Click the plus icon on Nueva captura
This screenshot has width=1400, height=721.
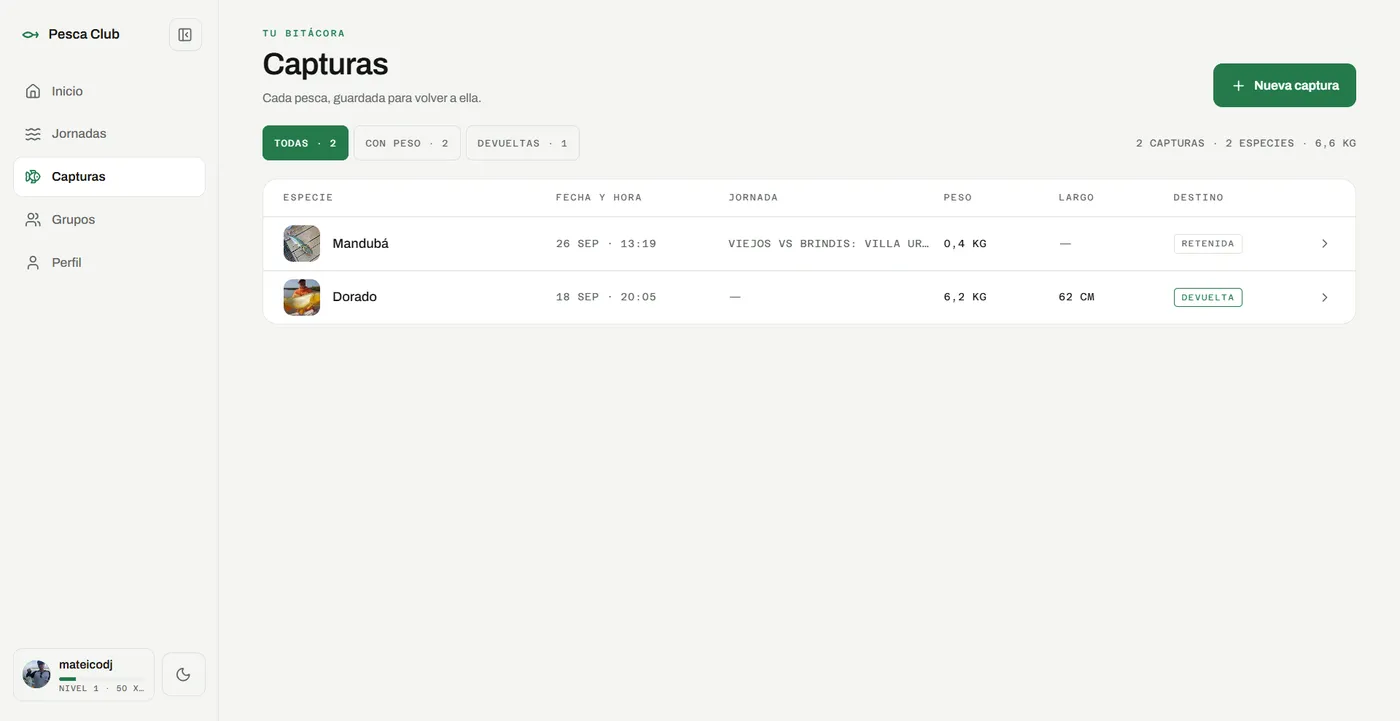click(1238, 86)
